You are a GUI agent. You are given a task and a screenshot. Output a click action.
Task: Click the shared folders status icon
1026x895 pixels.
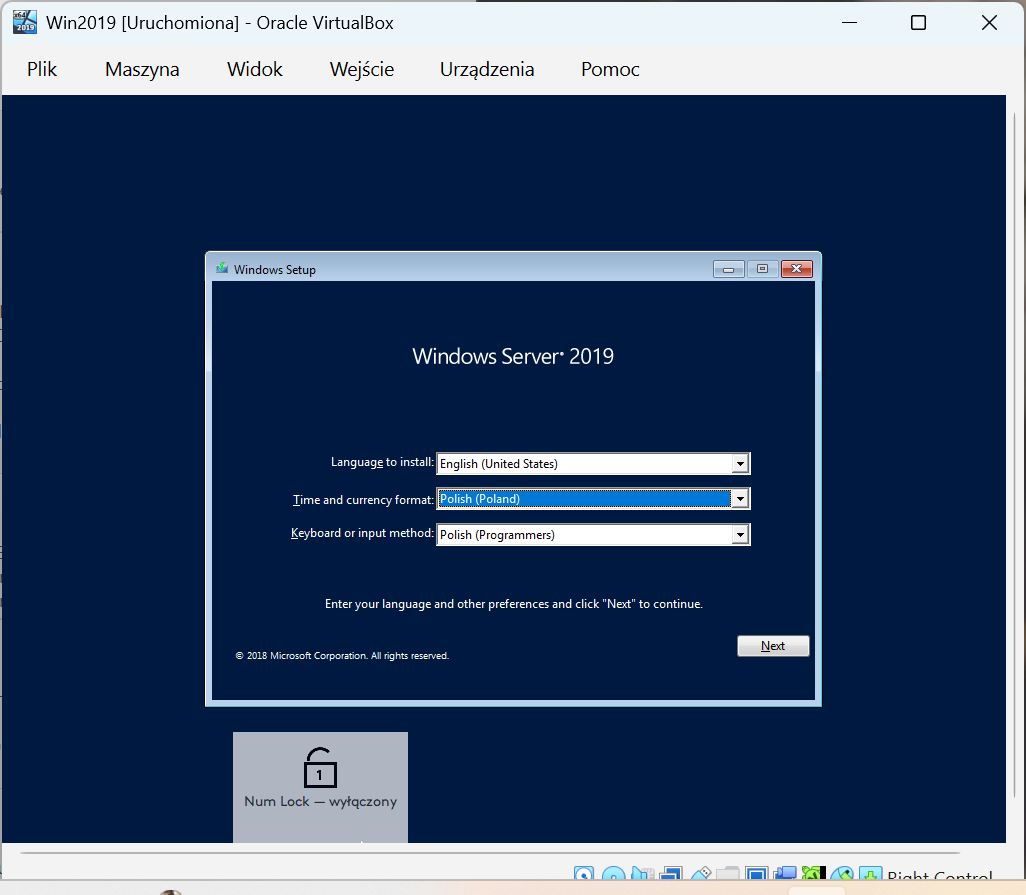[x=728, y=878]
